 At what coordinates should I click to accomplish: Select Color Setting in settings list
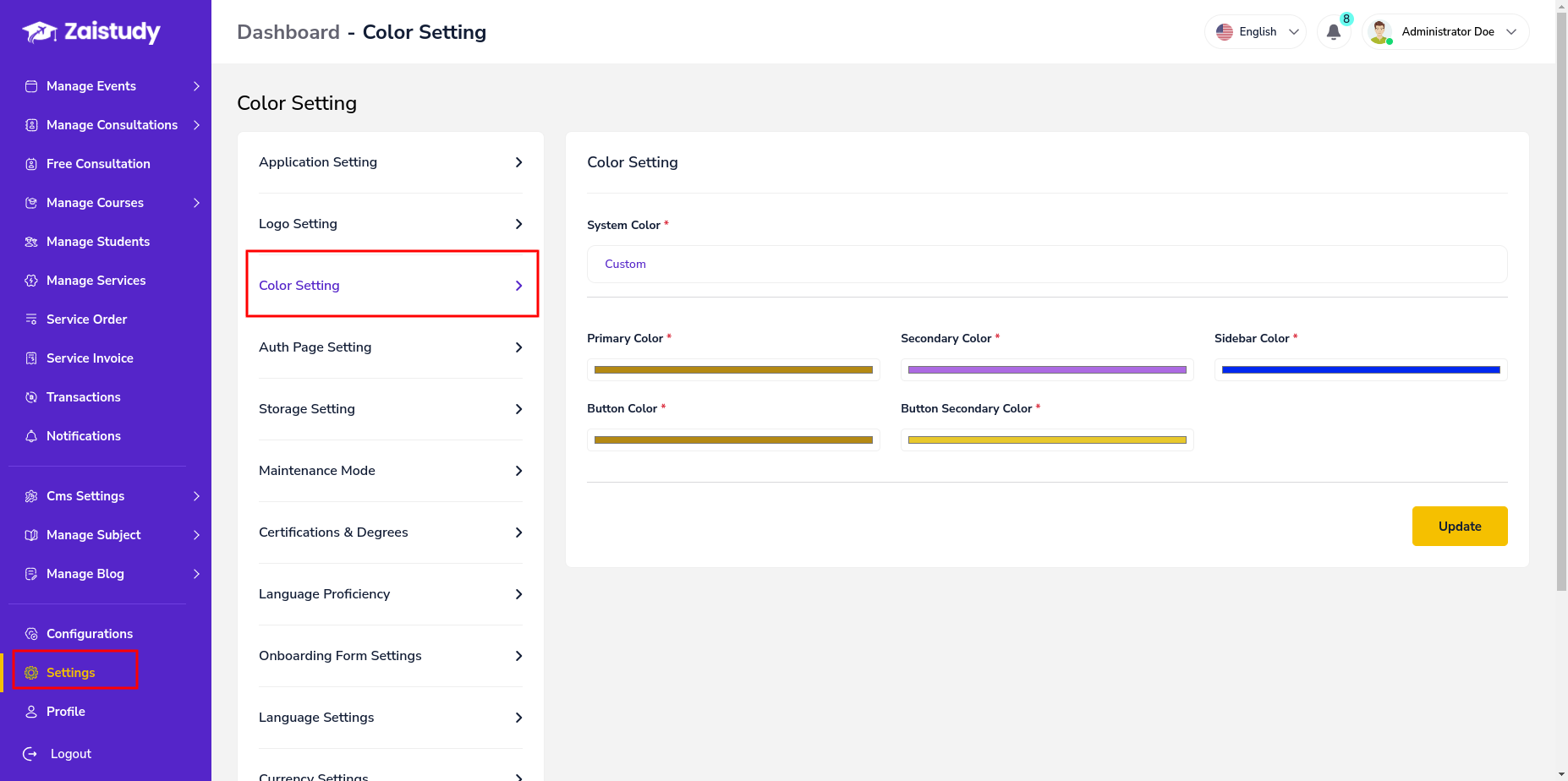tap(391, 286)
